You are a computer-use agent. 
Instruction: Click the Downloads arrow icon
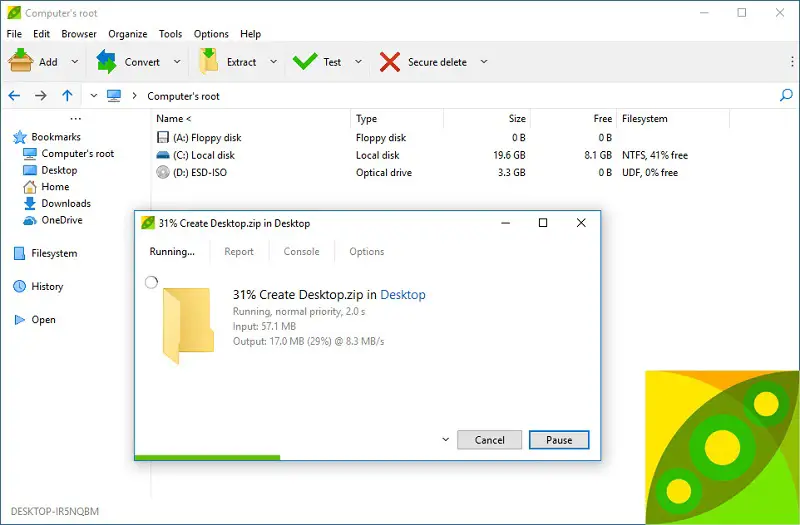coord(30,203)
